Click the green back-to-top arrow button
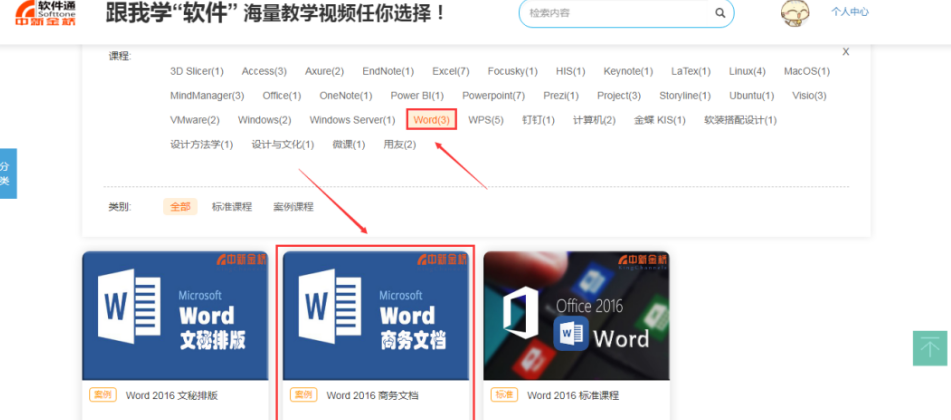The width and height of the screenshot is (951, 420). (x=929, y=347)
